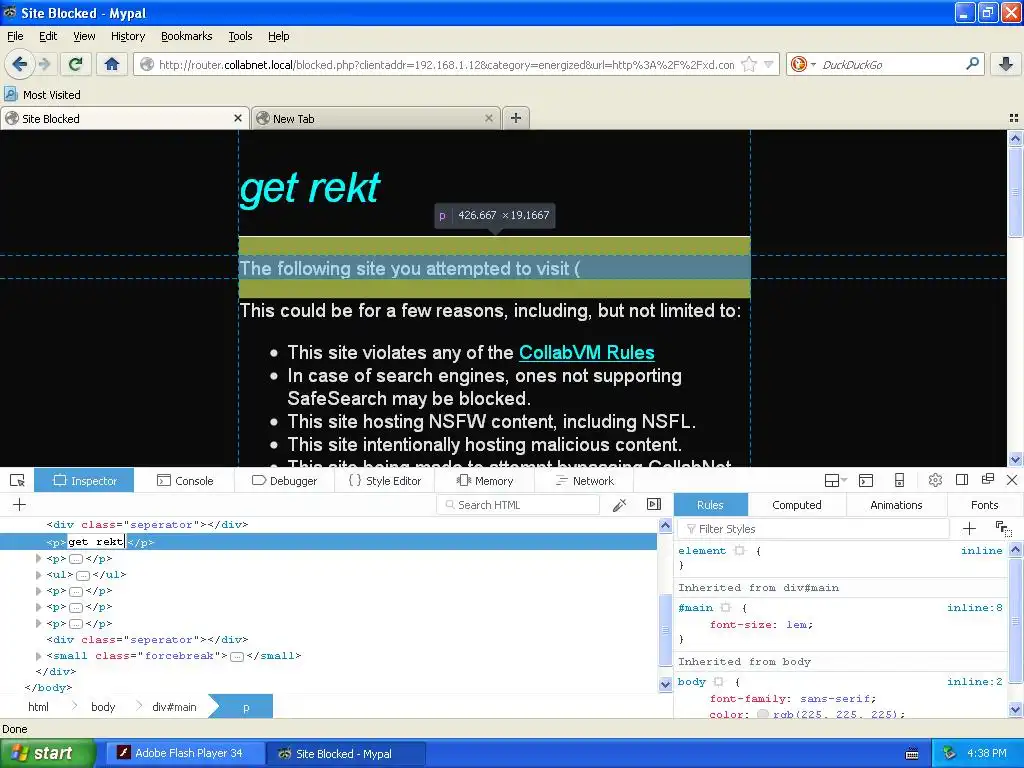The height and width of the screenshot is (768, 1024).
Task: Click the Windows start button
Action: click(x=47, y=753)
